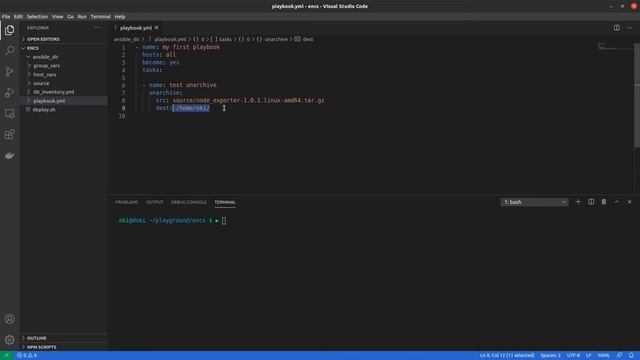Viewport: 640px width, 360px height.
Task: Open the Manage gear icon
Action: pyautogui.click(x=9, y=340)
